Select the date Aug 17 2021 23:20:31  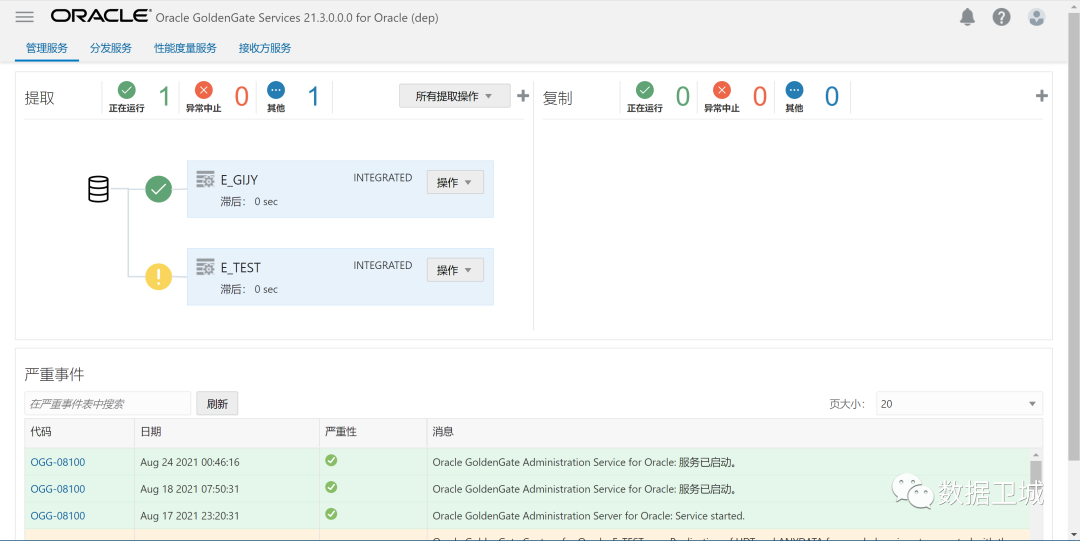190,516
